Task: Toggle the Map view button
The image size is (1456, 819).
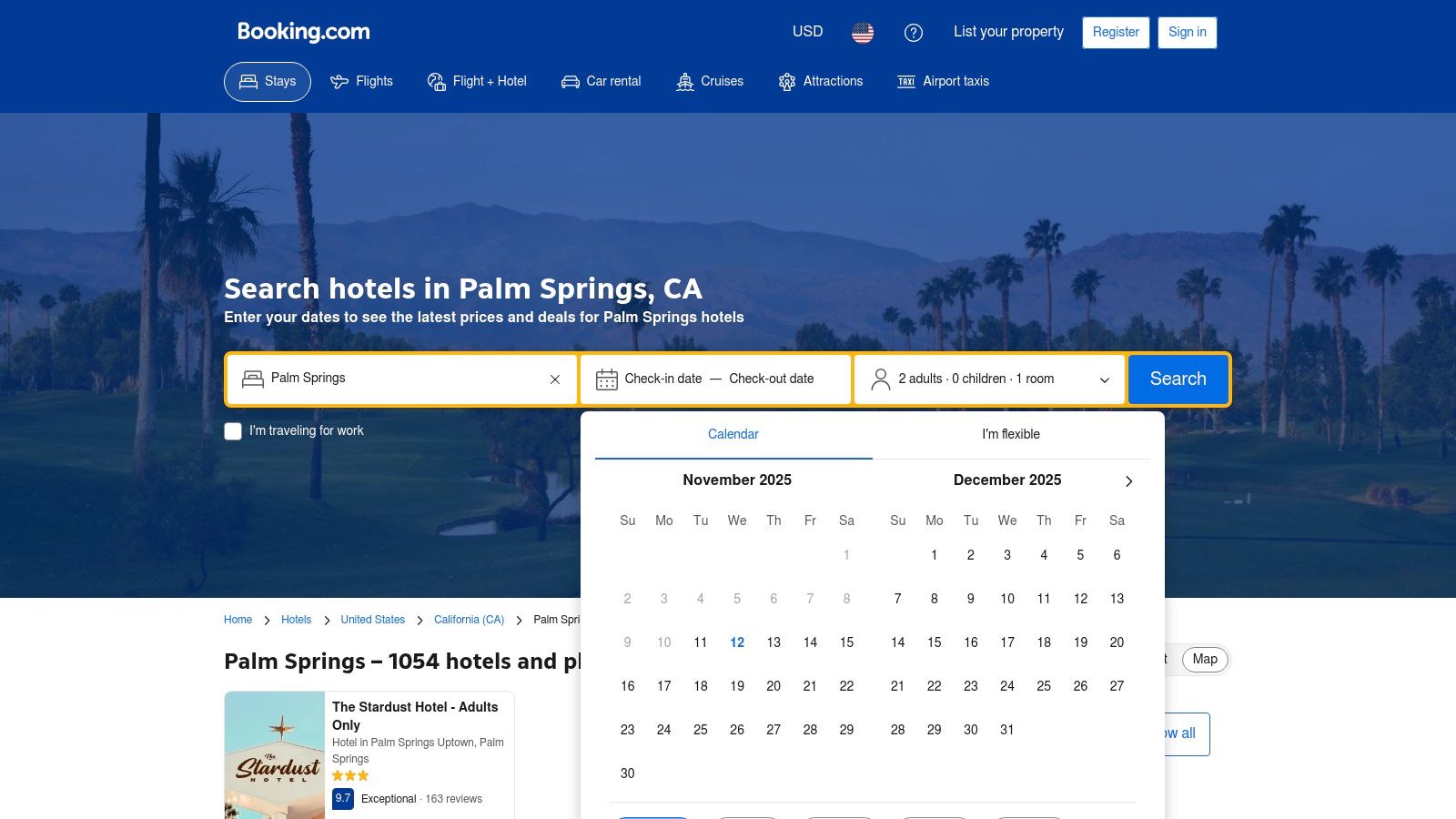Action: pyautogui.click(x=1204, y=660)
